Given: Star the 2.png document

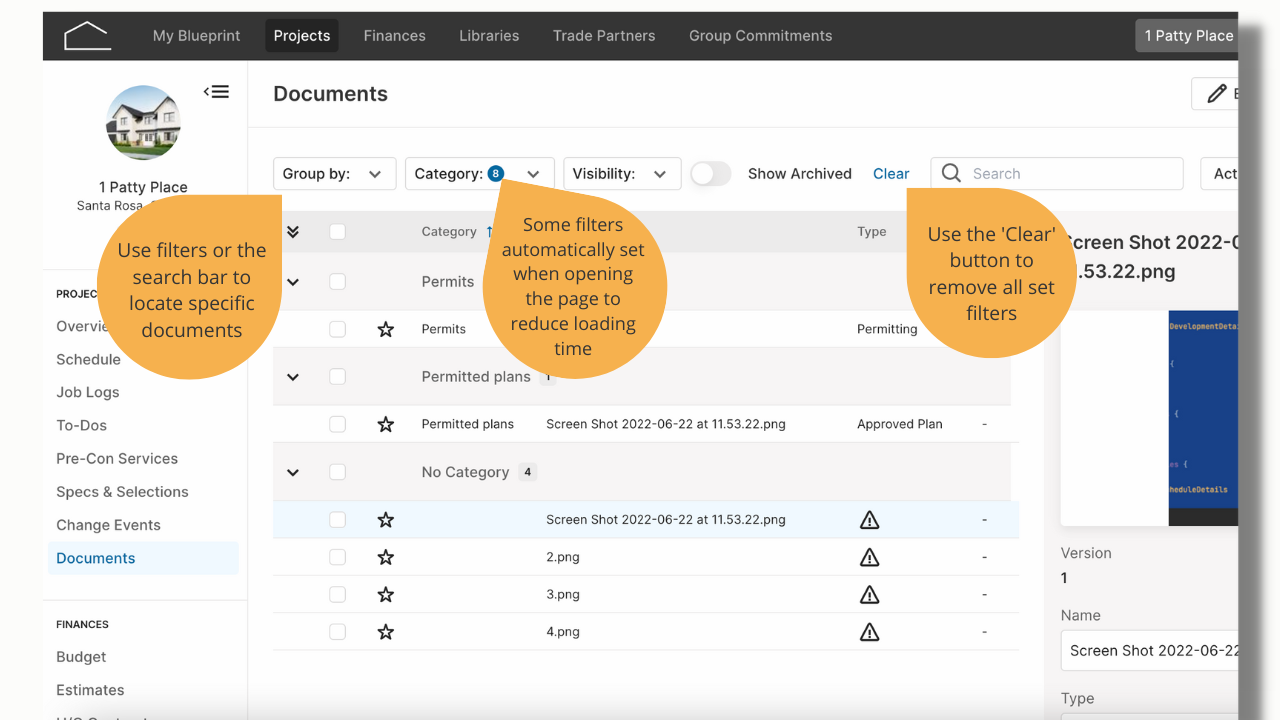Looking at the screenshot, I should pyautogui.click(x=386, y=557).
